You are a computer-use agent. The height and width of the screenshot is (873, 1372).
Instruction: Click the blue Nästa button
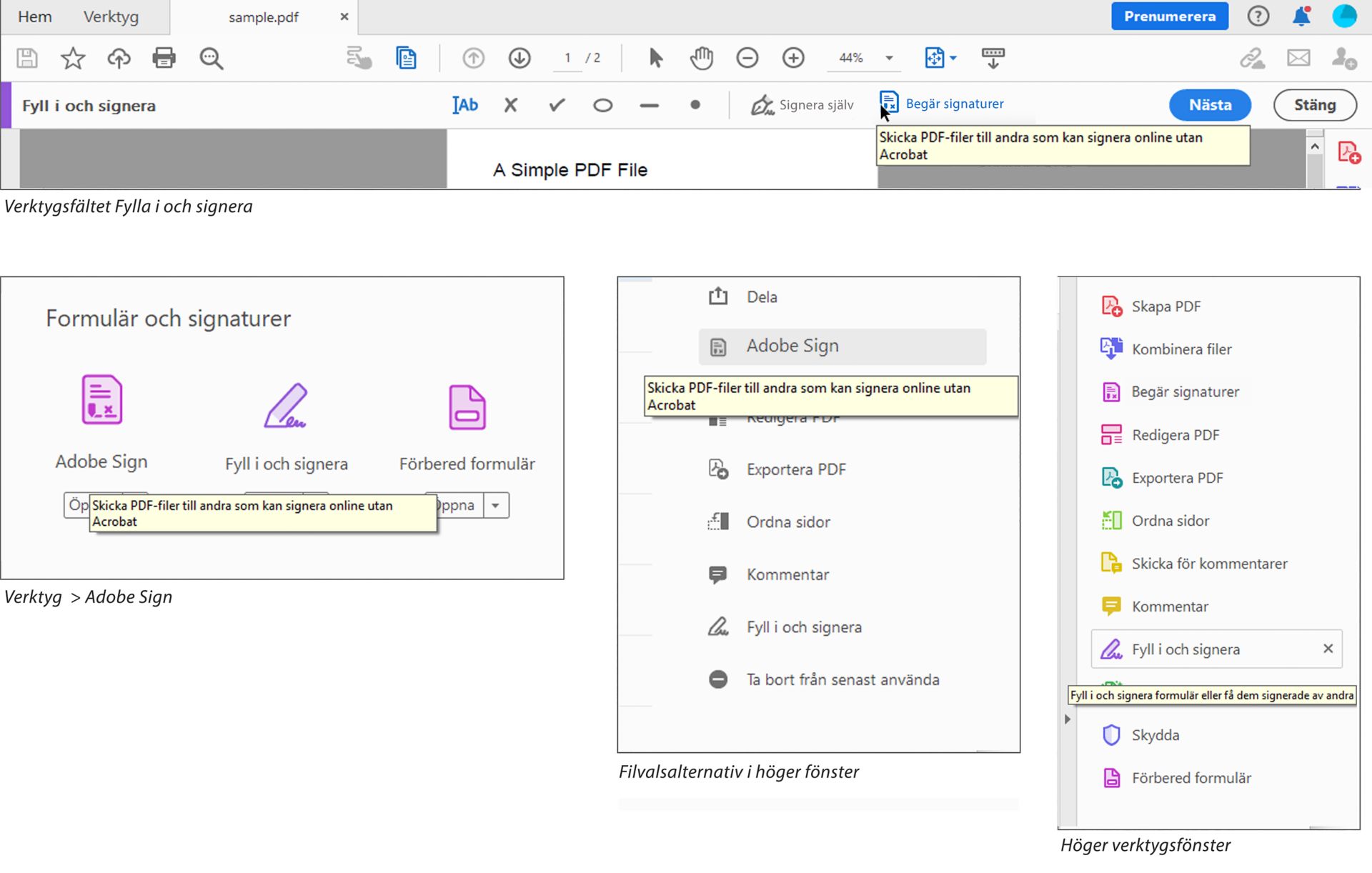click(1209, 105)
